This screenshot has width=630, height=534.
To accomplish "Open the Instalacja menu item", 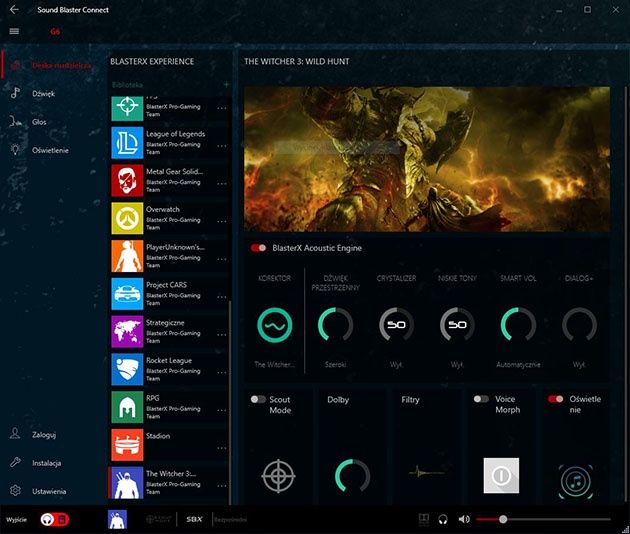I will (47, 463).
